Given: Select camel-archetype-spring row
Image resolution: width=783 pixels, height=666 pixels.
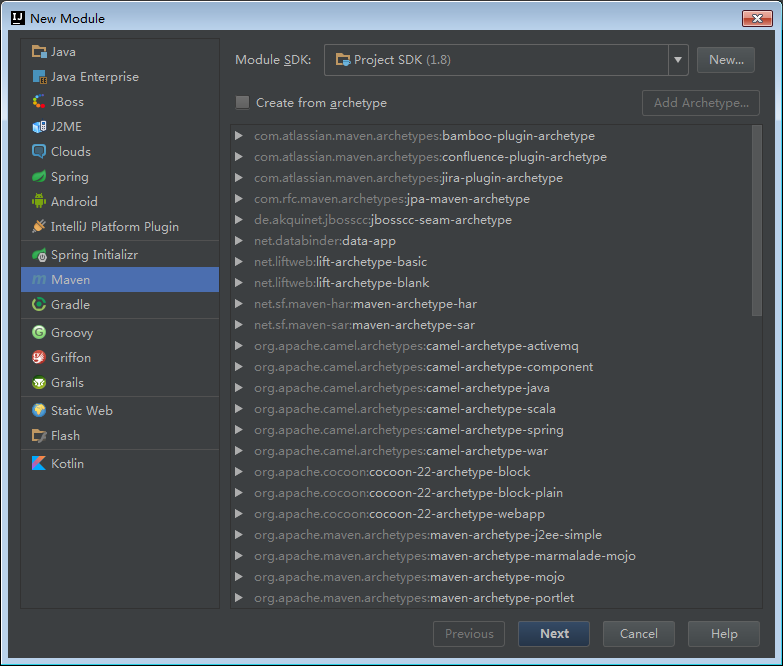Looking at the screenshot, I should (x=491, y=429).
